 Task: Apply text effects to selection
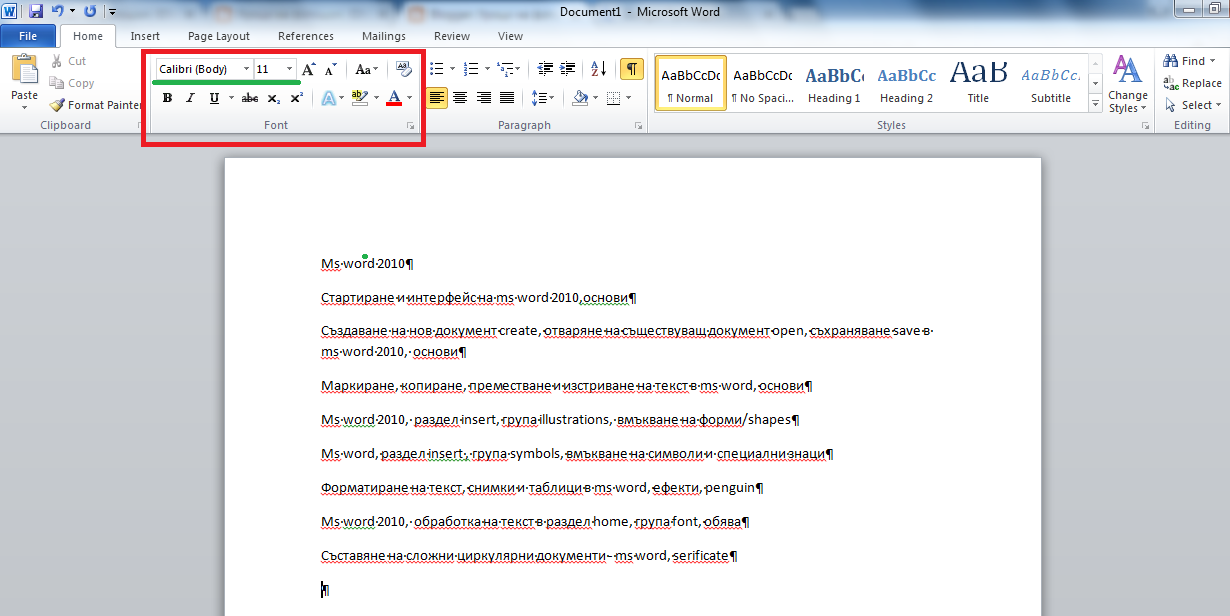328,98
